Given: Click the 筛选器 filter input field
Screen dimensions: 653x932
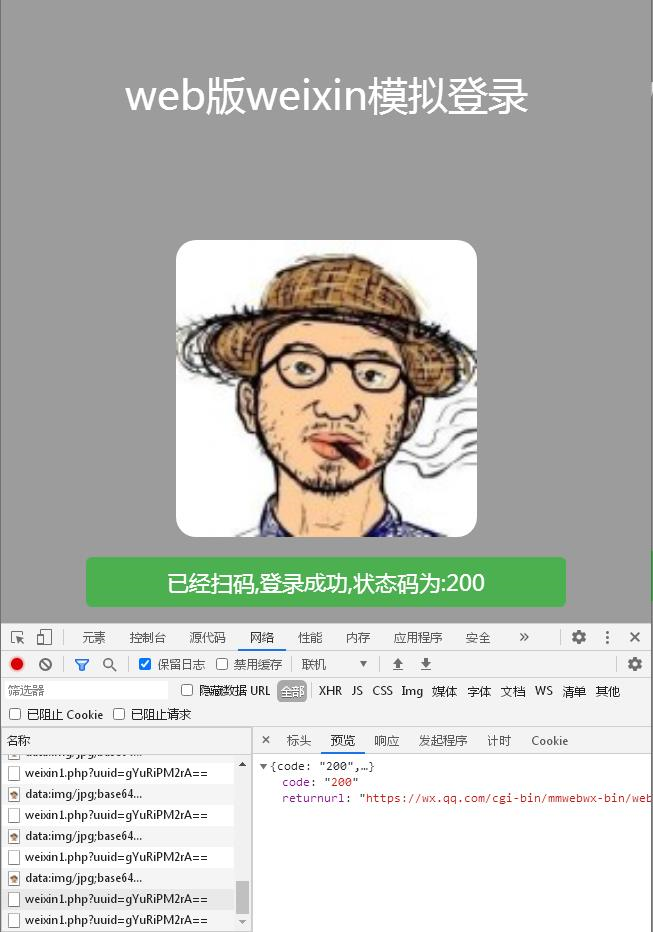Looking at the screenshot, I should click(x=86, y=690).
